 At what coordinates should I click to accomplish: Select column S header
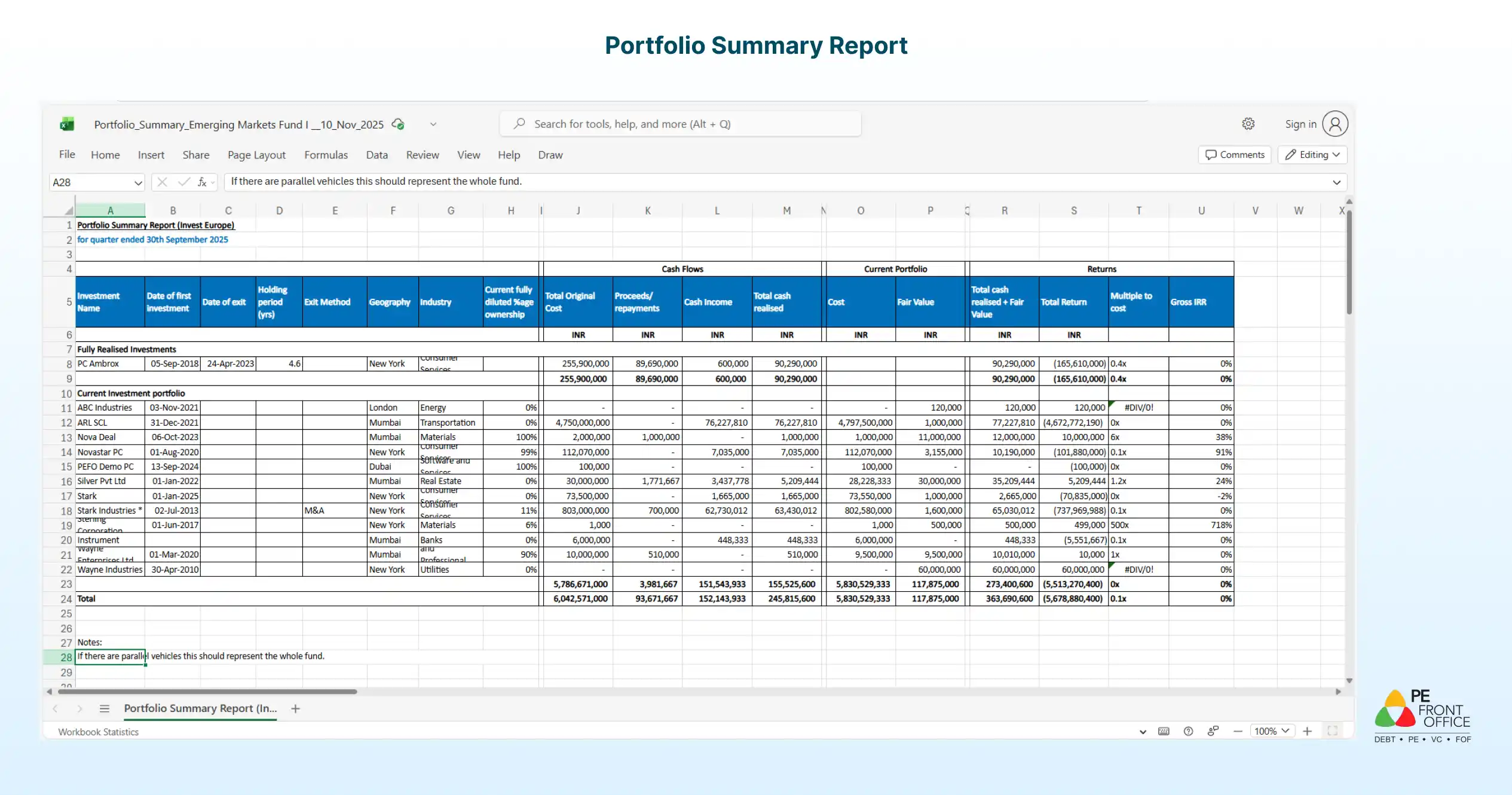1074,210
